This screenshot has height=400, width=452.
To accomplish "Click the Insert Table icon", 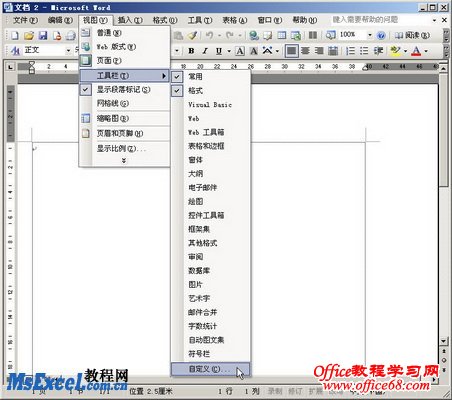I will click(282, 35).
